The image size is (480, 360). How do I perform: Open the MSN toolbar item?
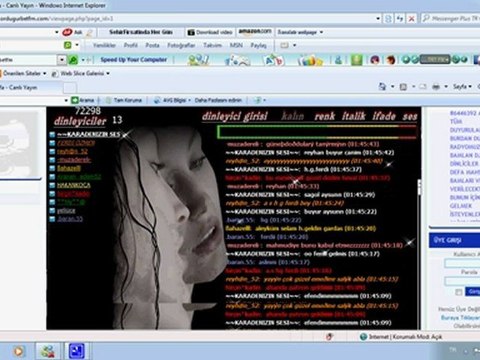(236, 45)
